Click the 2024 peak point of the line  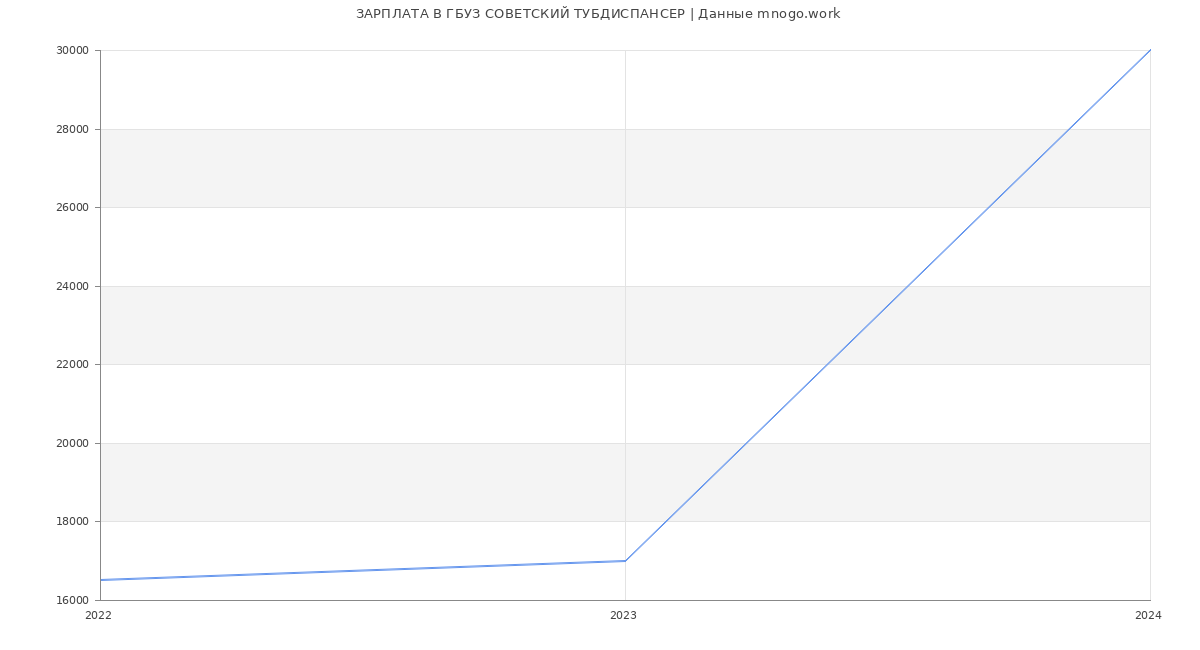(x=1149, y=51)
